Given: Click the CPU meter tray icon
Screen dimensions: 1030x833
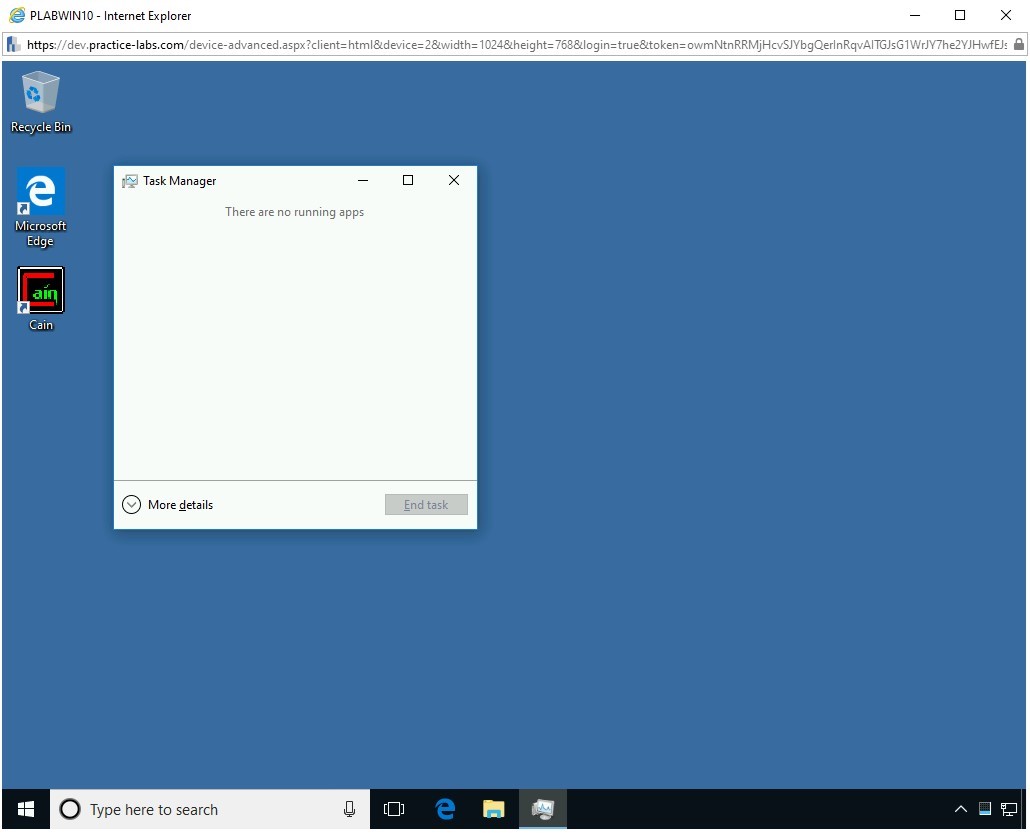Looking at the screenshot, I should click(985, 809).
